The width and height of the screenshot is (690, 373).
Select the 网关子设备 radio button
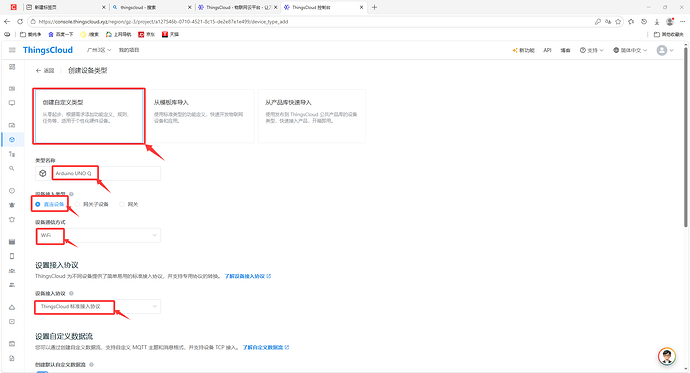(92, 204)
